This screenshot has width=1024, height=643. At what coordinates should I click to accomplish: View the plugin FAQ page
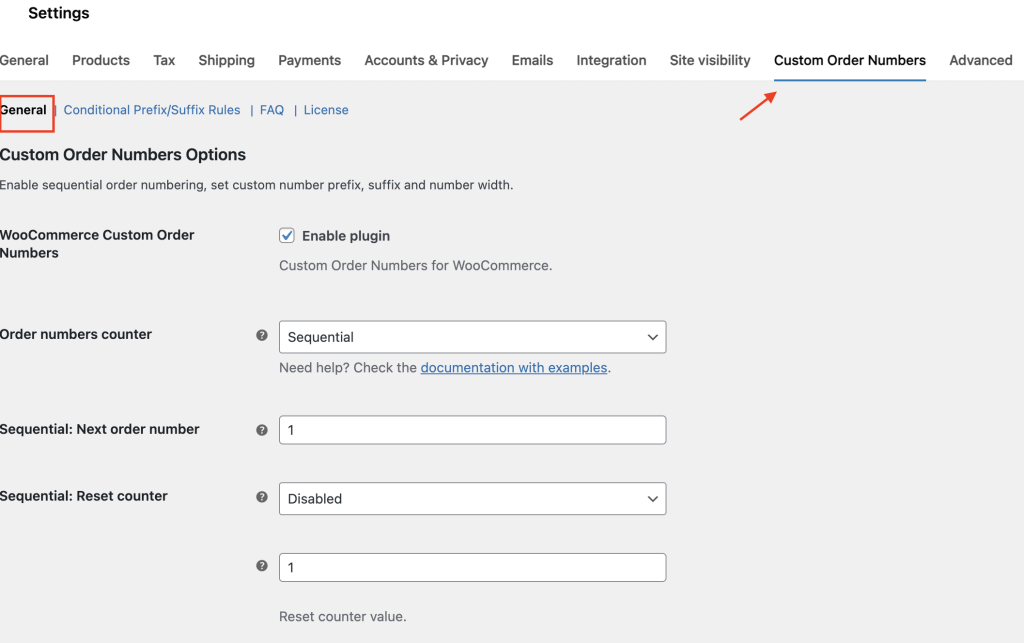[271, 110]
